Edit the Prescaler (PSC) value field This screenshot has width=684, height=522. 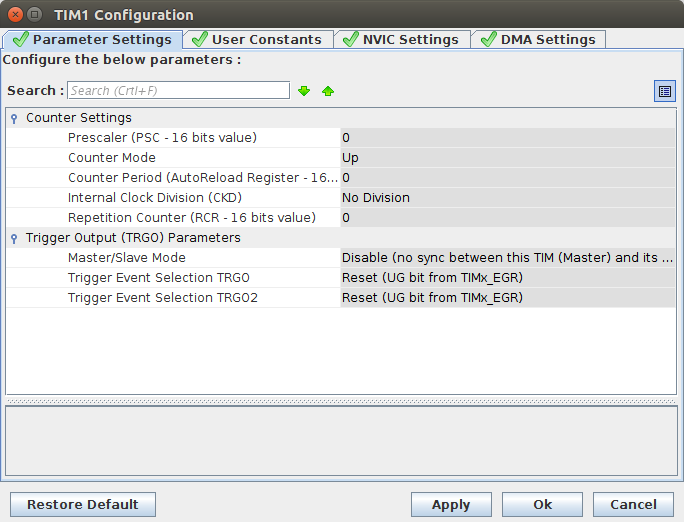(x=507, y=138)
